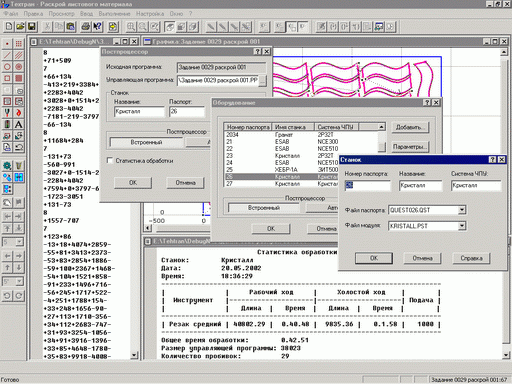Open the 'Правка' menu

[33, 14]
